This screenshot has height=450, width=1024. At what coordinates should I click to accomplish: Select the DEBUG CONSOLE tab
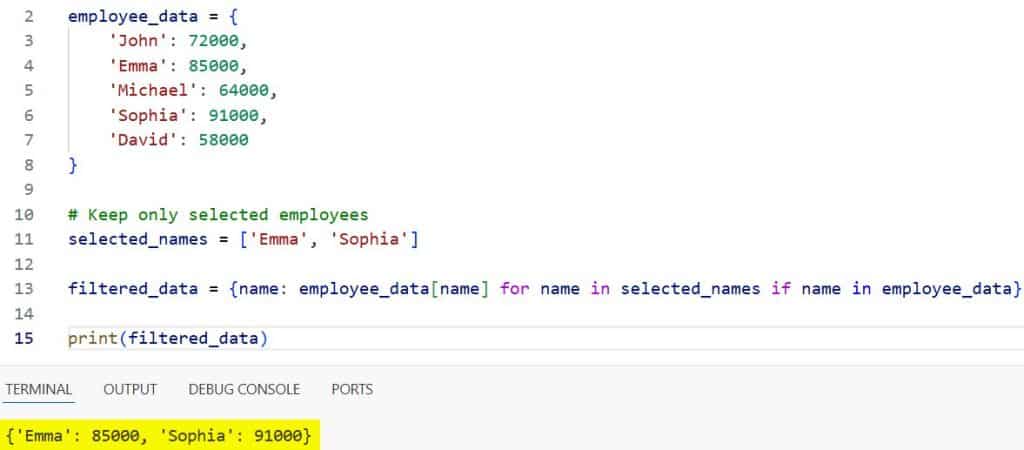tap(244, 389)
